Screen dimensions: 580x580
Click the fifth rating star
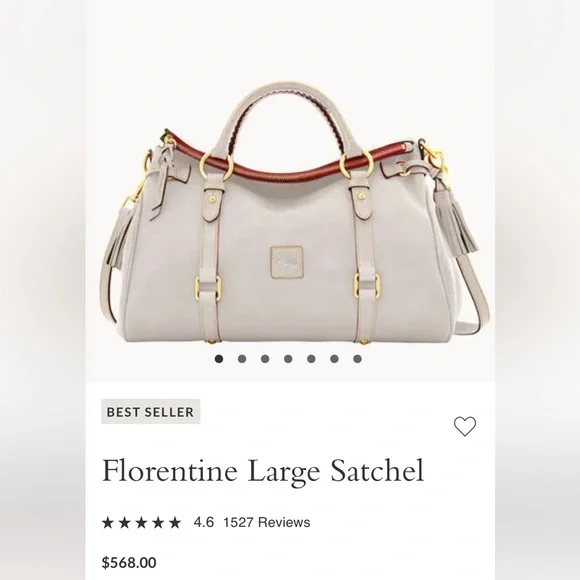click(175, 522)
